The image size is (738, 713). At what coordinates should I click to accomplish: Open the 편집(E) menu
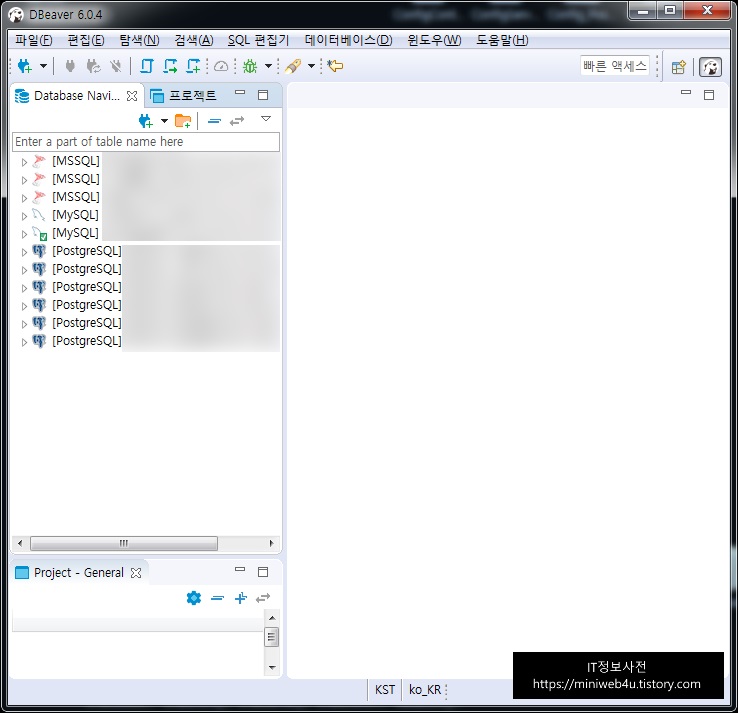point(86,40)
